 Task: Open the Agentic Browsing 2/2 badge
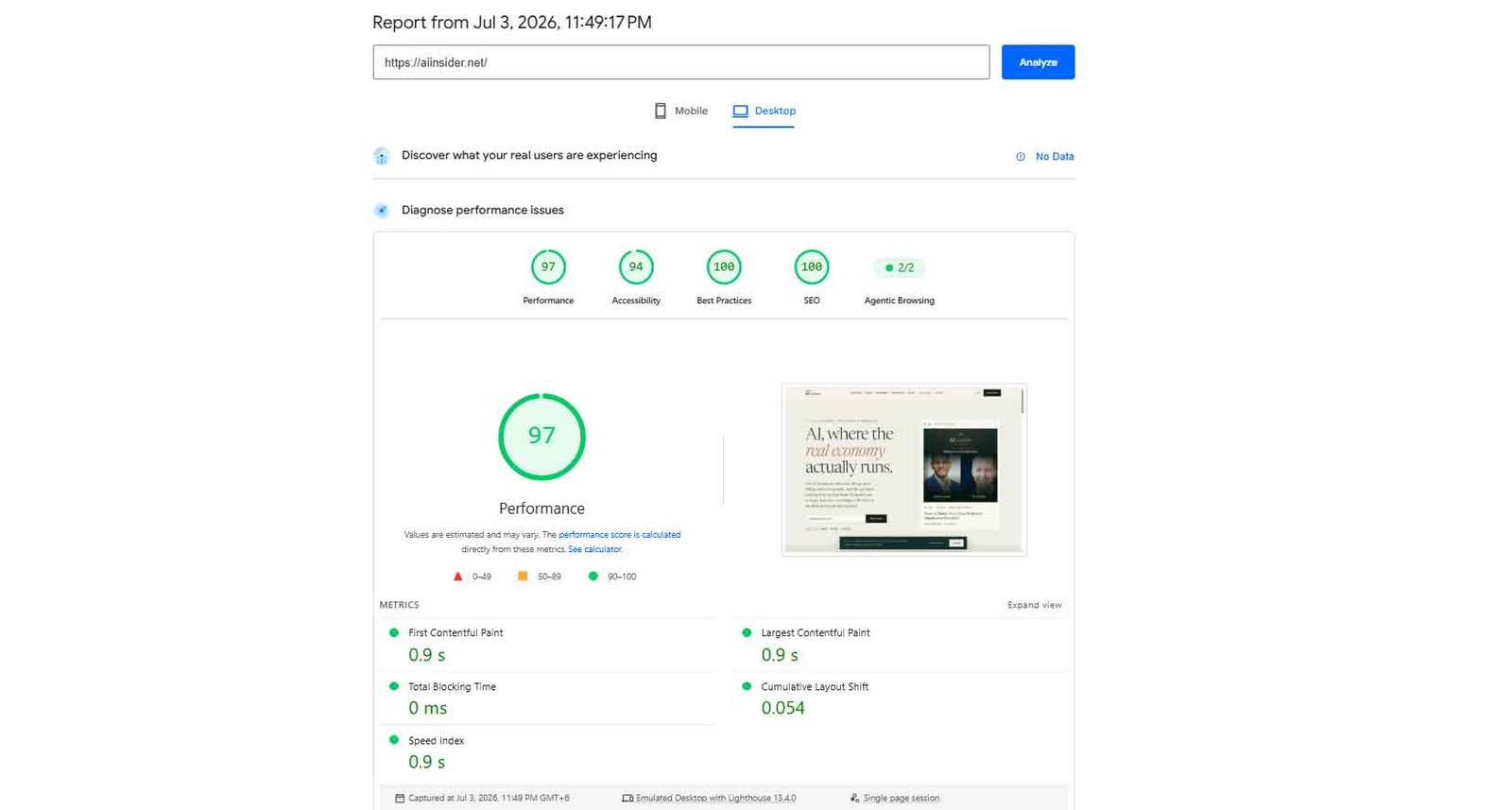point(899,267)
